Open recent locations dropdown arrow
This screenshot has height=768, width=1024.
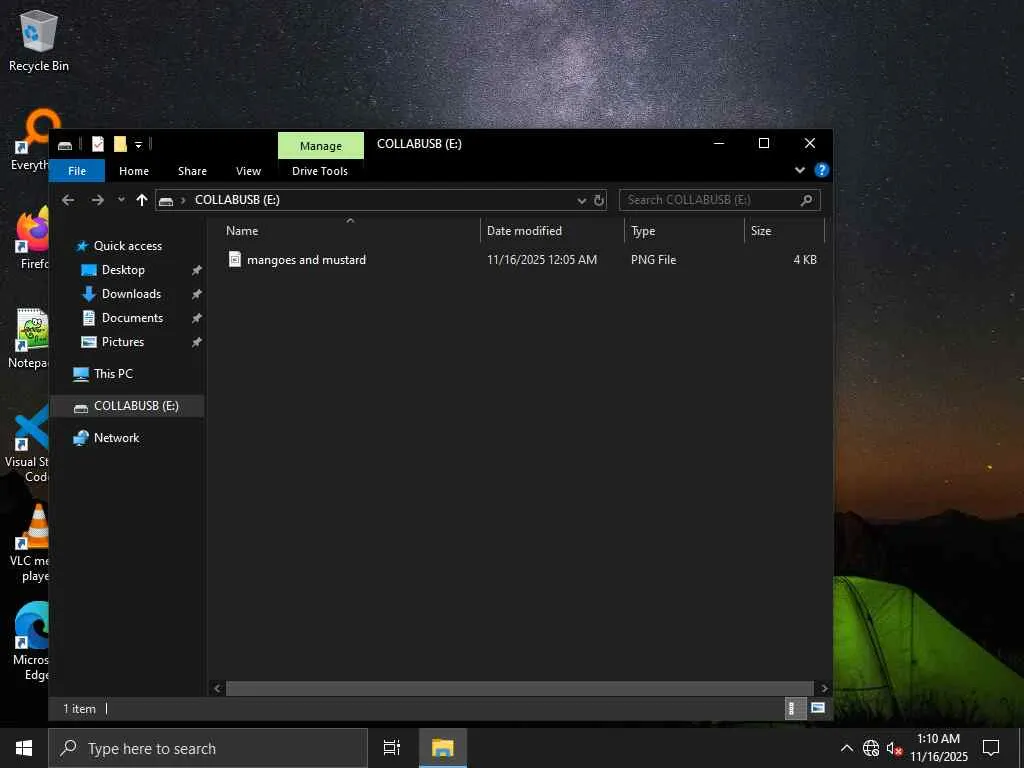coord(121,200)
